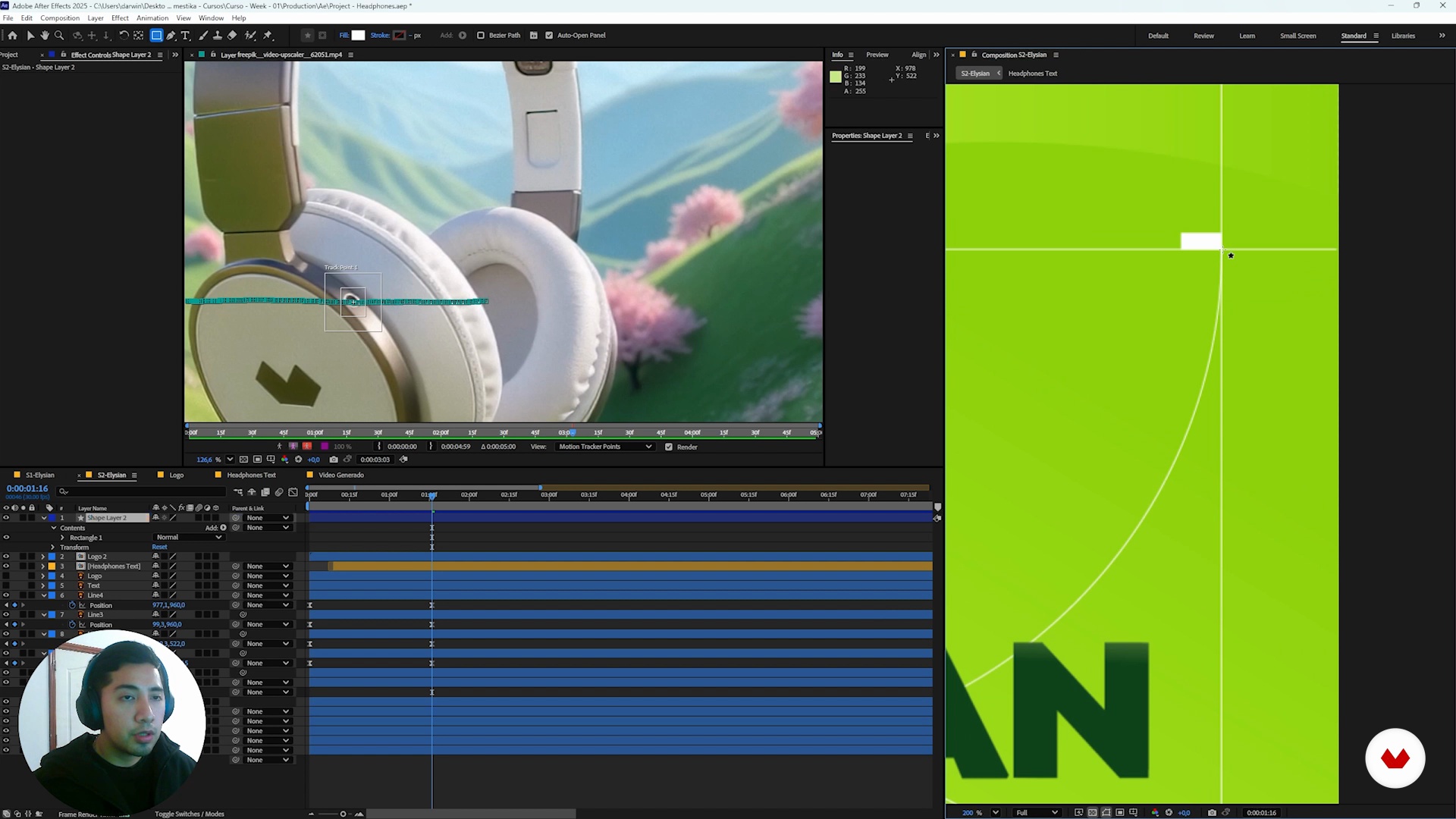The image size is (1456, 819).
Task: Select the Type (T) tool
Action: point(185,36)
